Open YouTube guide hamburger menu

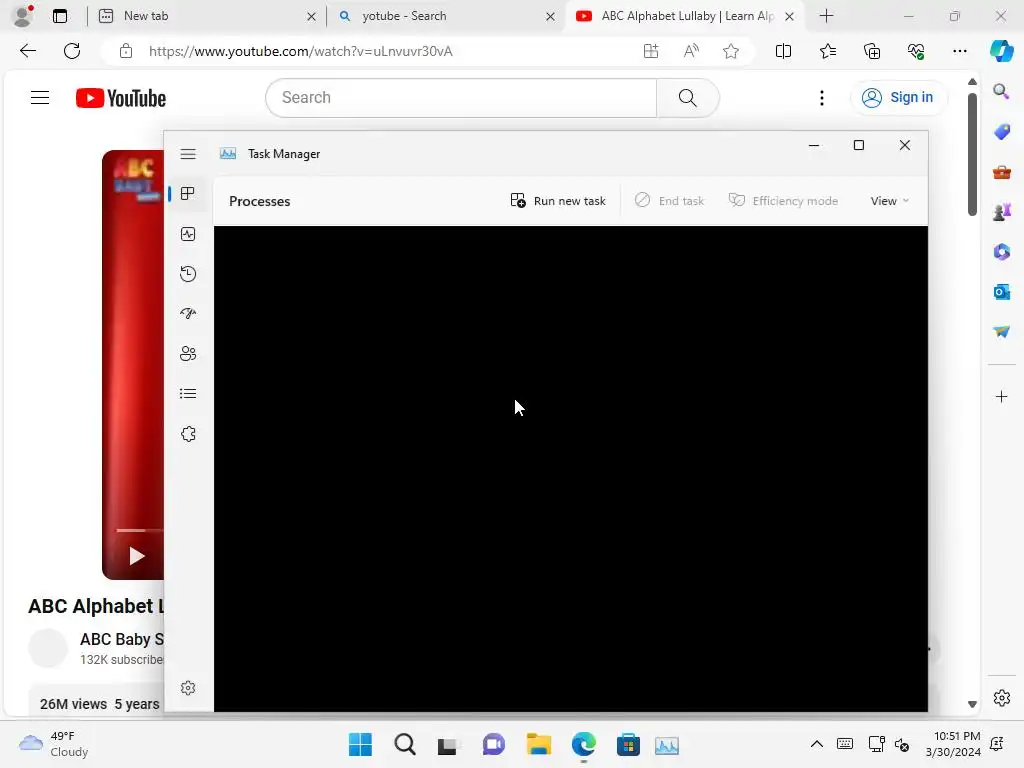[x=40, y=98]
